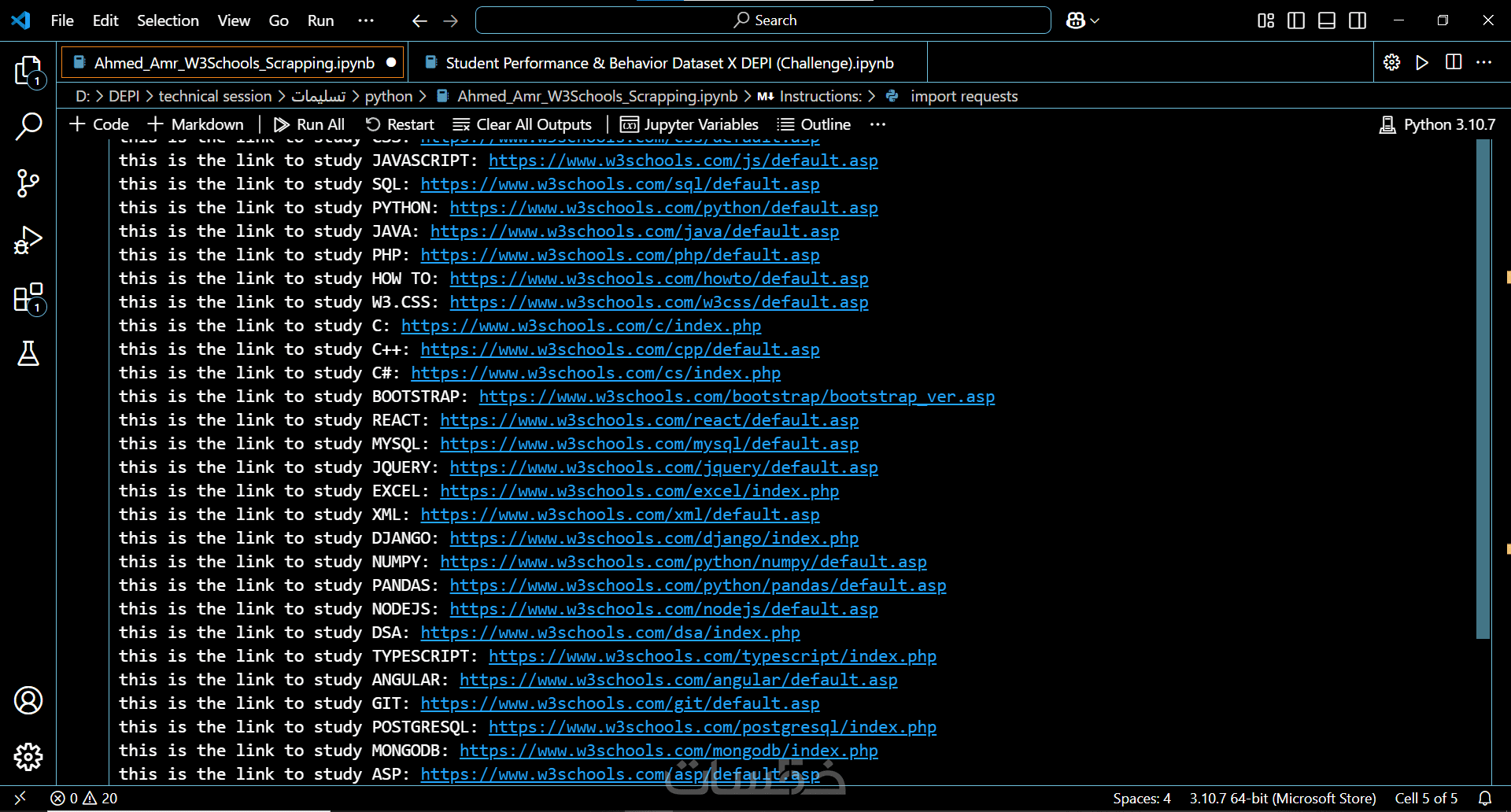Viewport: 1511px width, 812px height.
Task: Add a new Code cell
Action: point(99,124)
